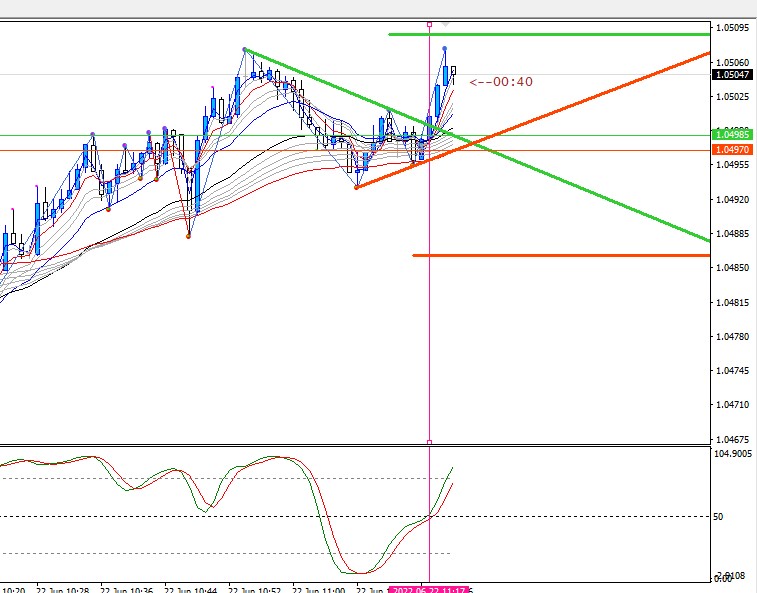
Task: Click the 1.04885 price scale value
Action: [733, 234]
